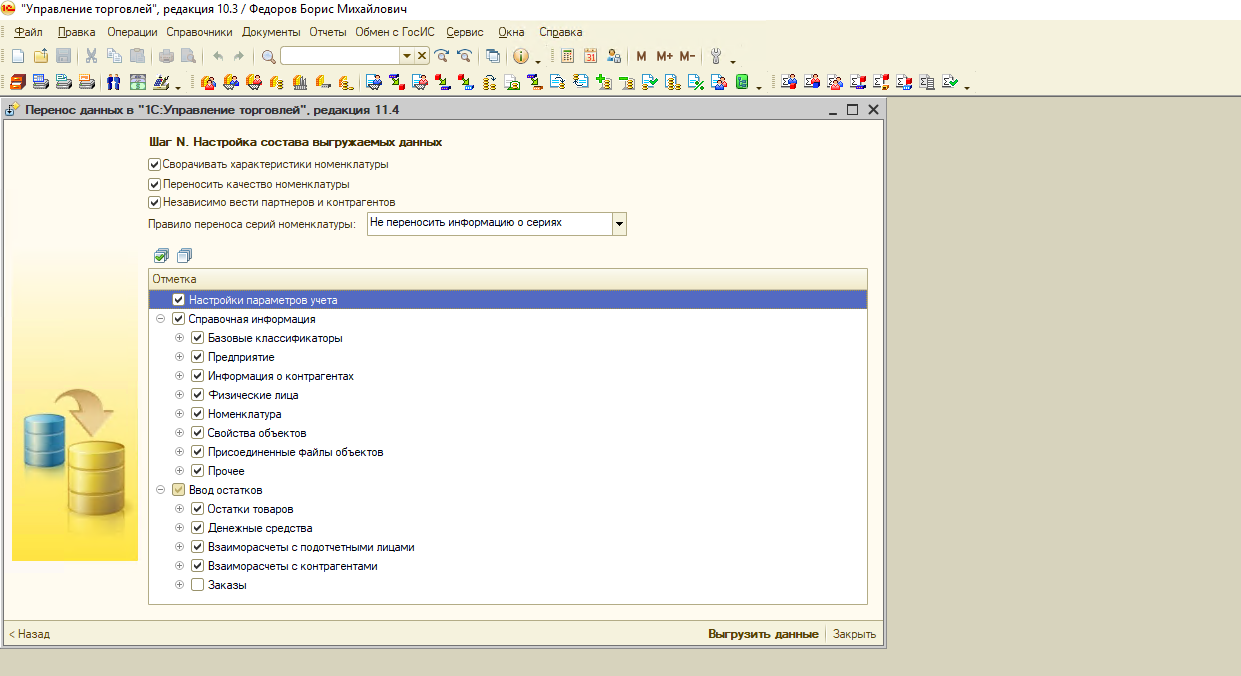Click the wrench tools icon
The image size is (1241, 676).
[716, 56]
